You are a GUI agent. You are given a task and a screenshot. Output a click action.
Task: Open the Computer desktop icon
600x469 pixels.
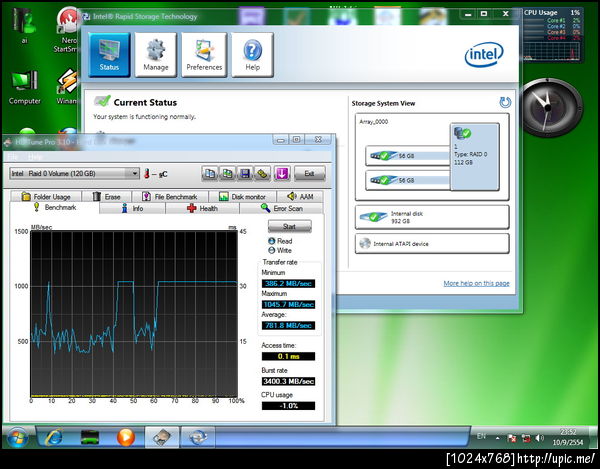point(24,88)
